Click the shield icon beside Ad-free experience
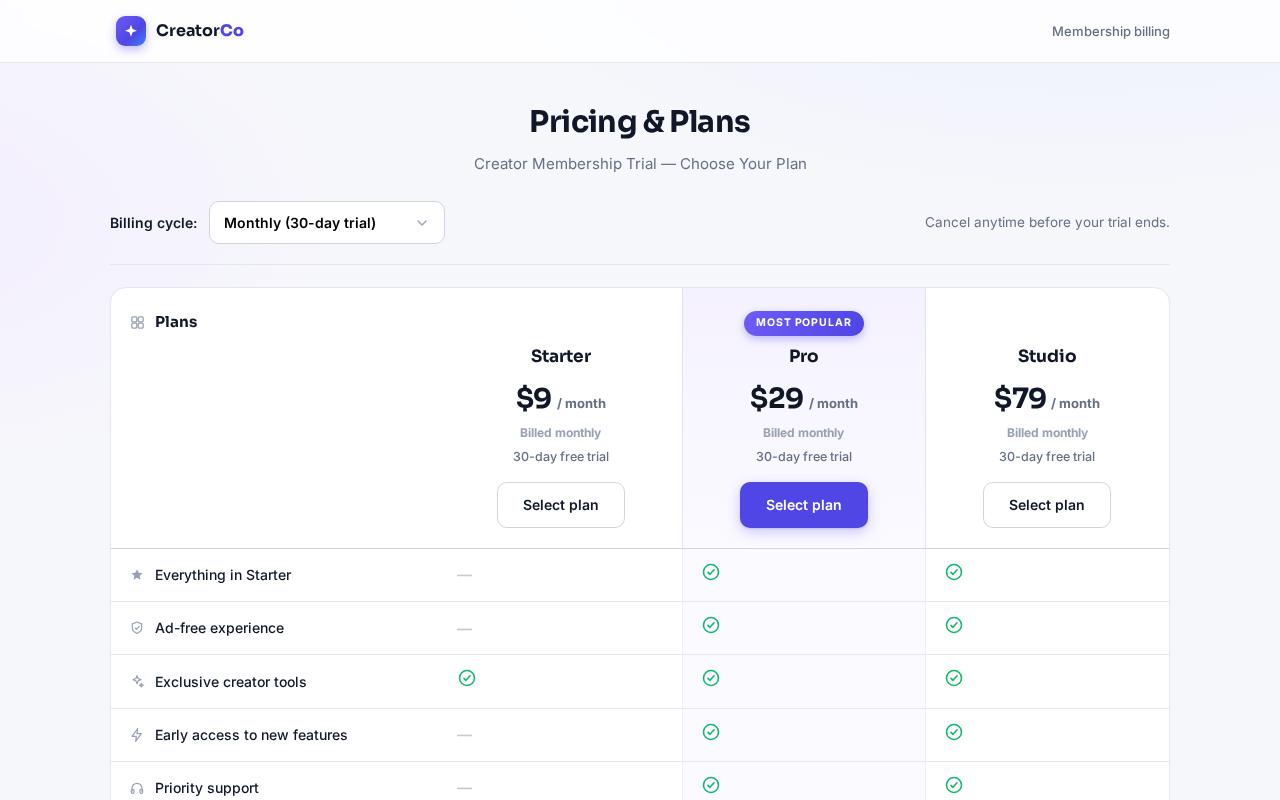 137,628
